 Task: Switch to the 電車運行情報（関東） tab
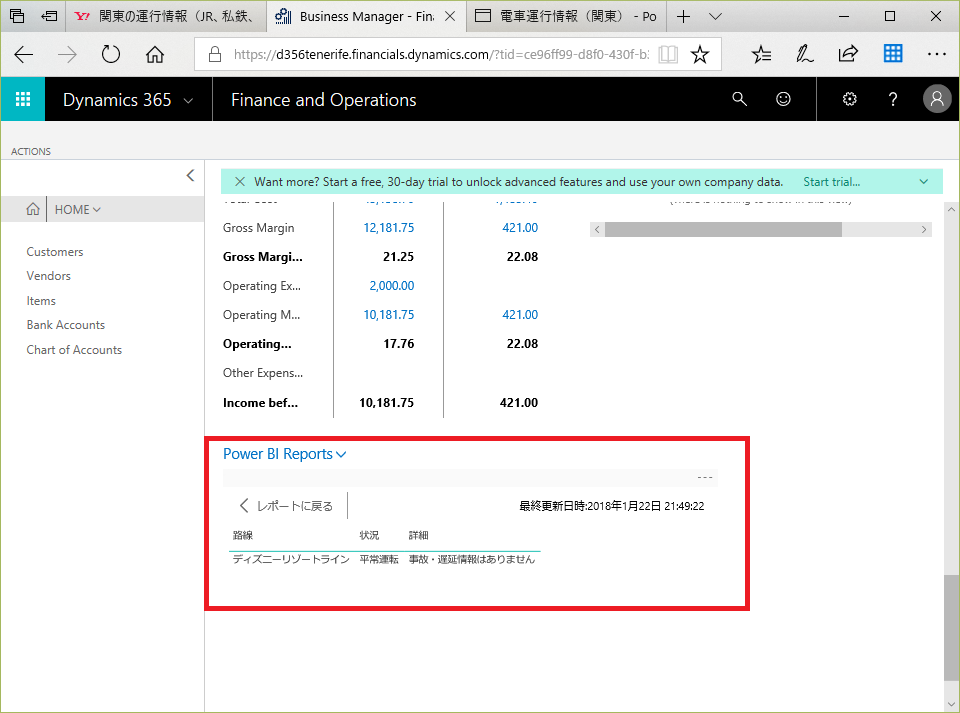pos(567,17)
